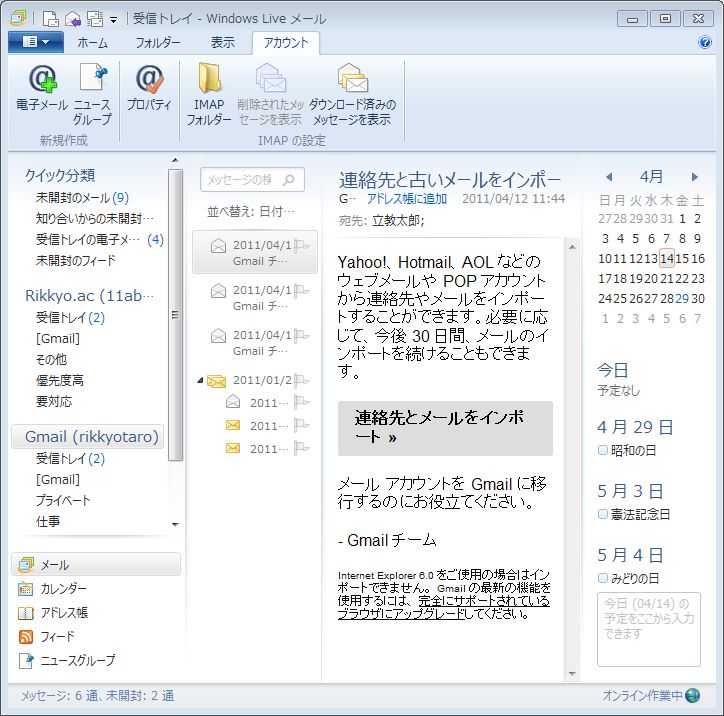Select 未開封のフィード quick view
The image size is (724, 716).
point(76,260)
